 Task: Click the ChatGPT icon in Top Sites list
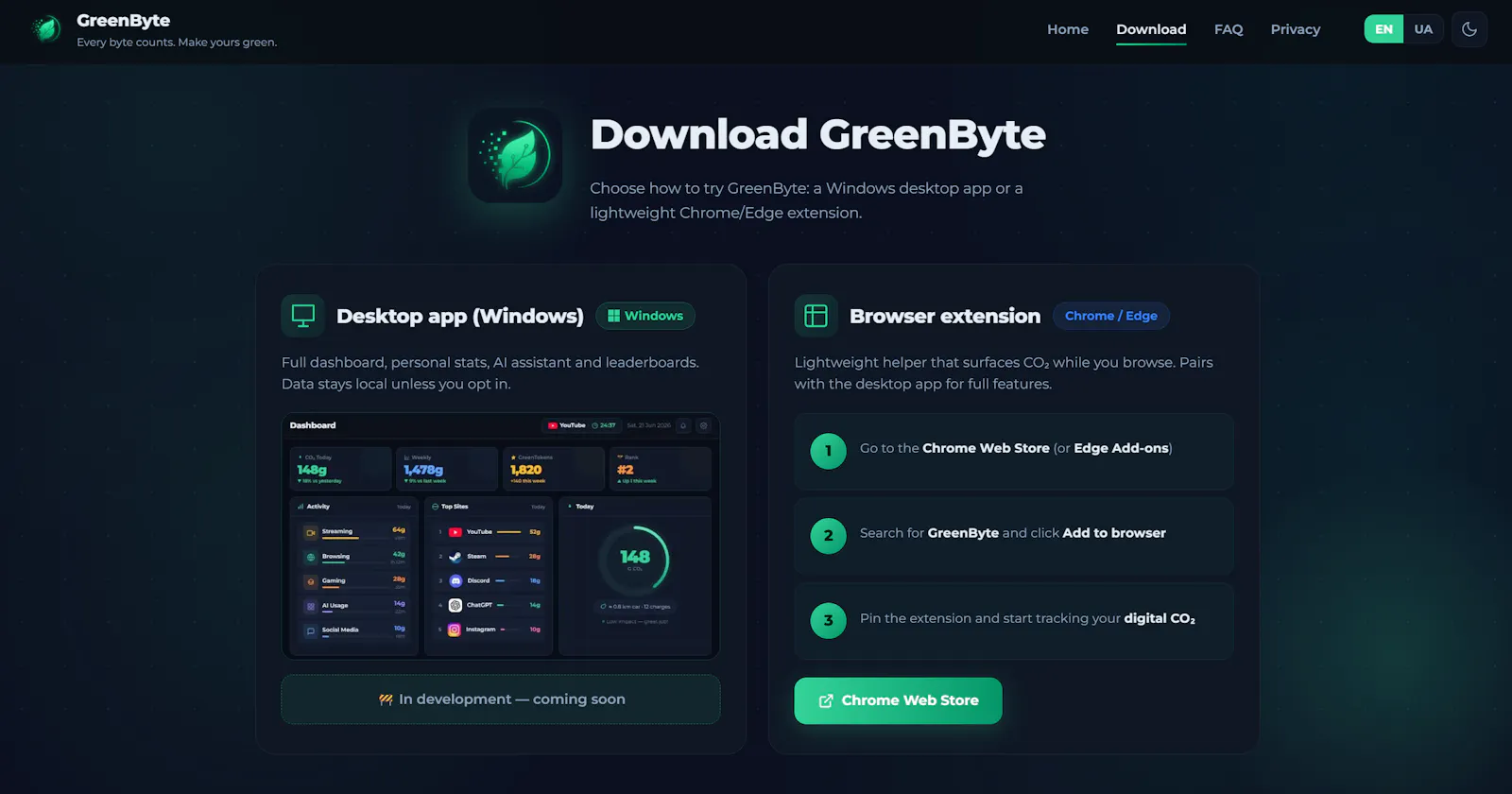coord(455,605)
